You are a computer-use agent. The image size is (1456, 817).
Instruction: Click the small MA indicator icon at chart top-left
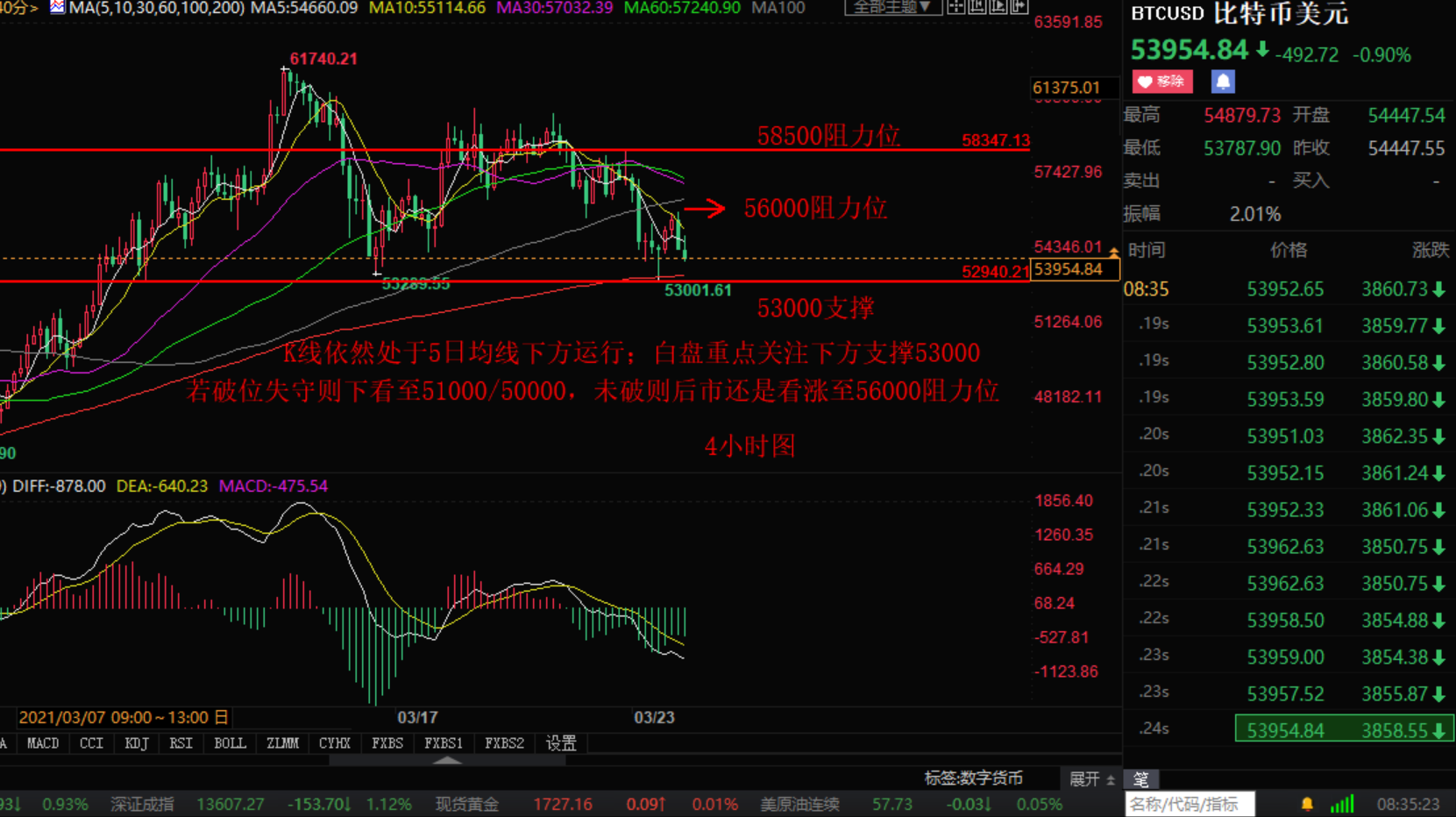[x=57, y=7]
